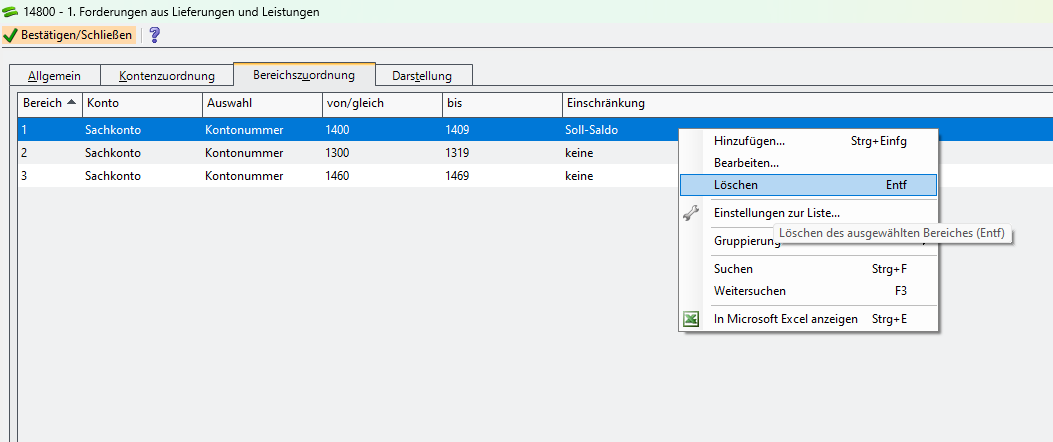Click the Konto column header
This screenshot has height=442, width=1053.
140,103
